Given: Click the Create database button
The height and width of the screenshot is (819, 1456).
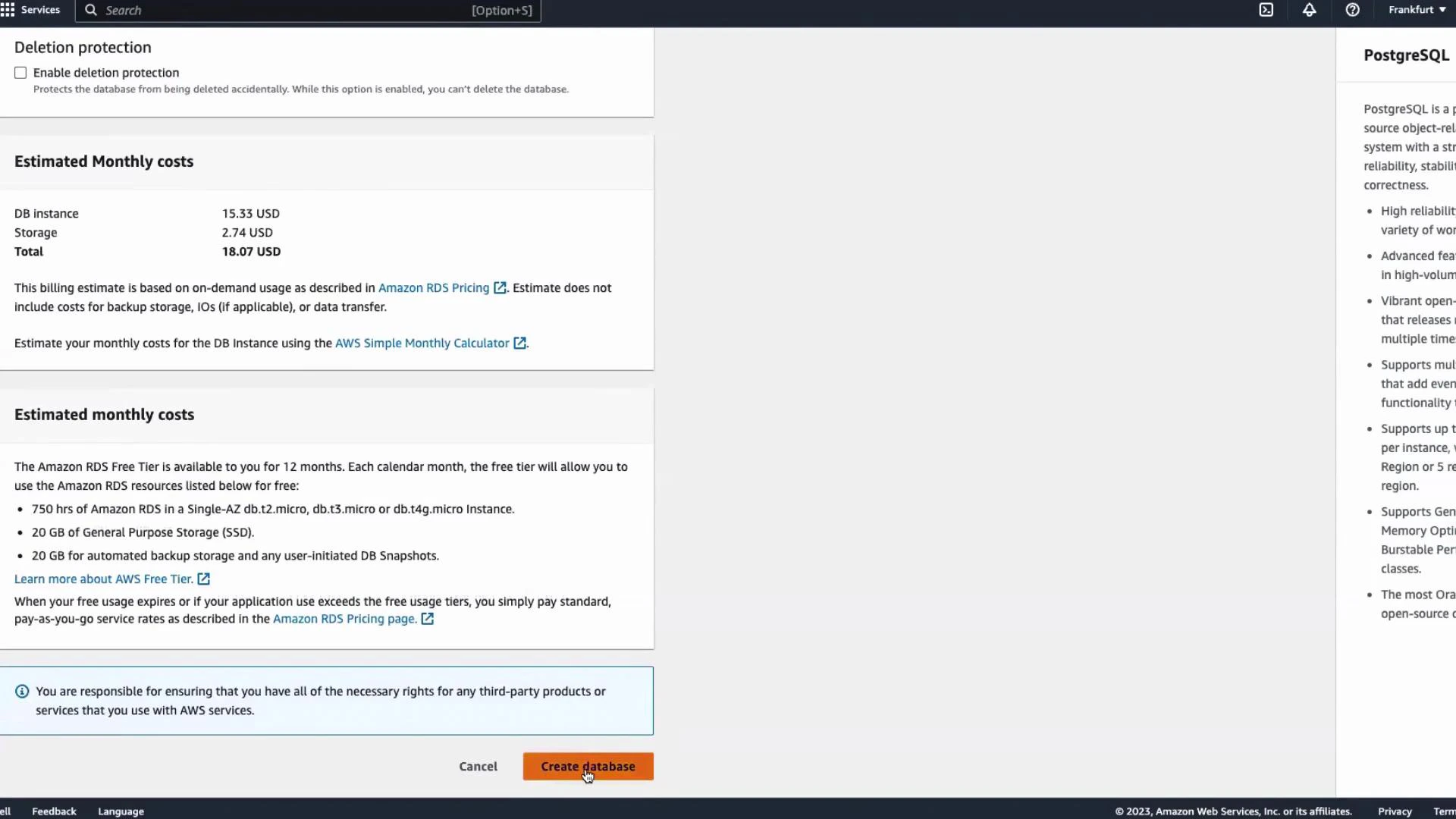Looking at the screenshot, I should point(588,766).
